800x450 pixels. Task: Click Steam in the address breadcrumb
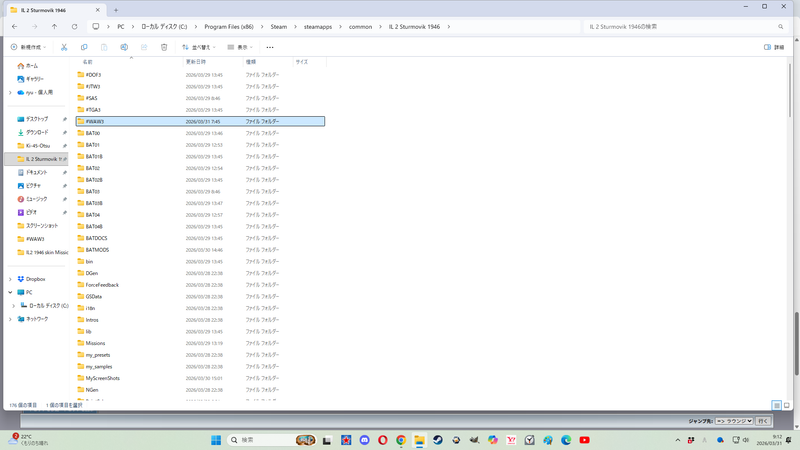click(x=279, y=27)
